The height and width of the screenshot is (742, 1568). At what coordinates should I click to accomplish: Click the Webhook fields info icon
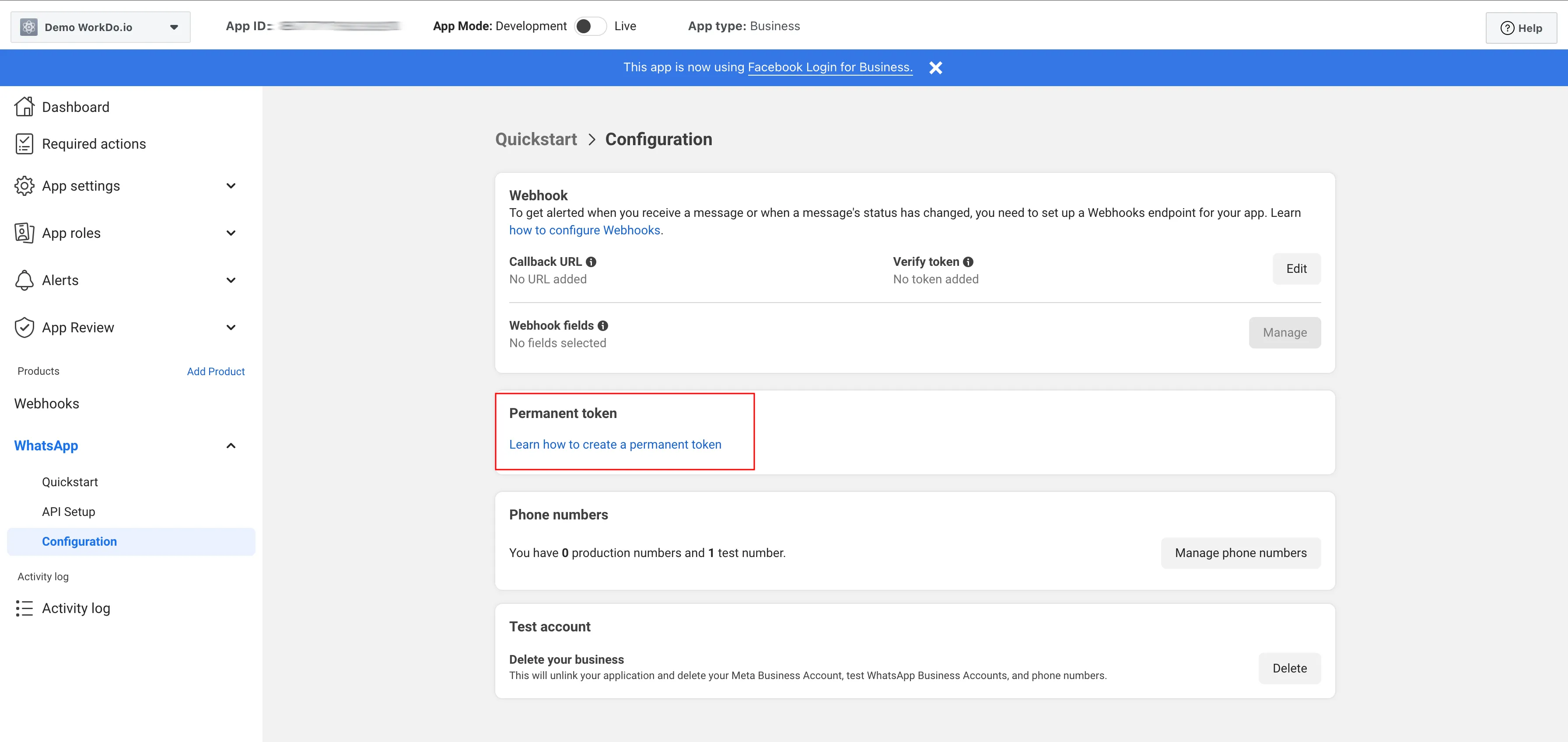tap(602, 325)
